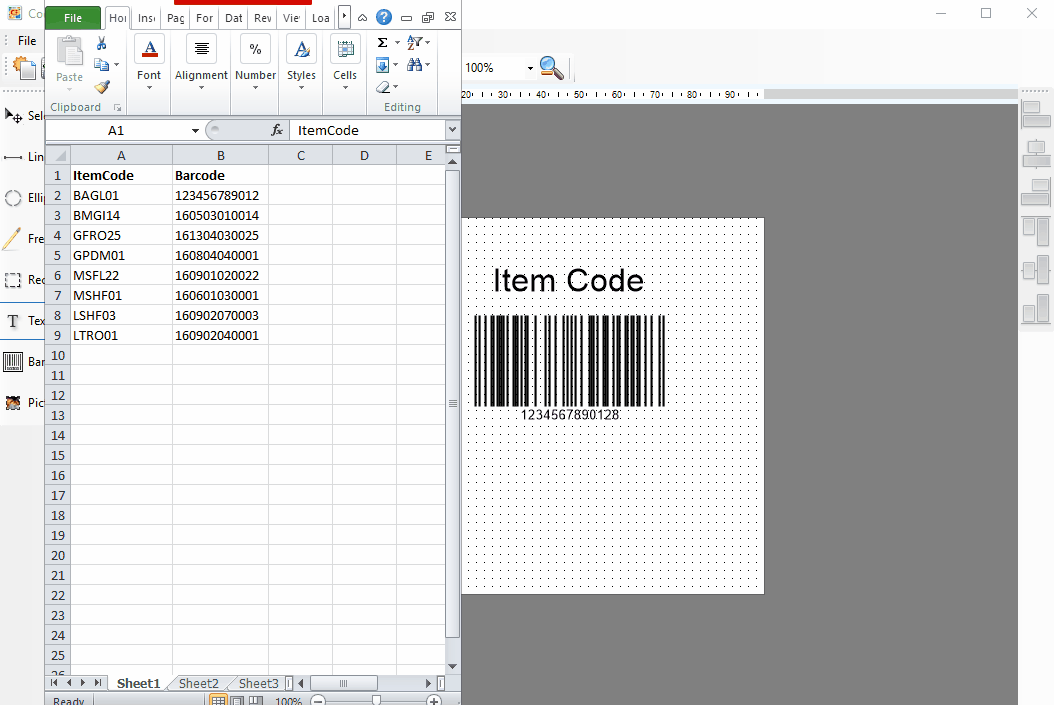
Task: Select the Barcode tool in label designer
Action: click(x=24, y=362)
